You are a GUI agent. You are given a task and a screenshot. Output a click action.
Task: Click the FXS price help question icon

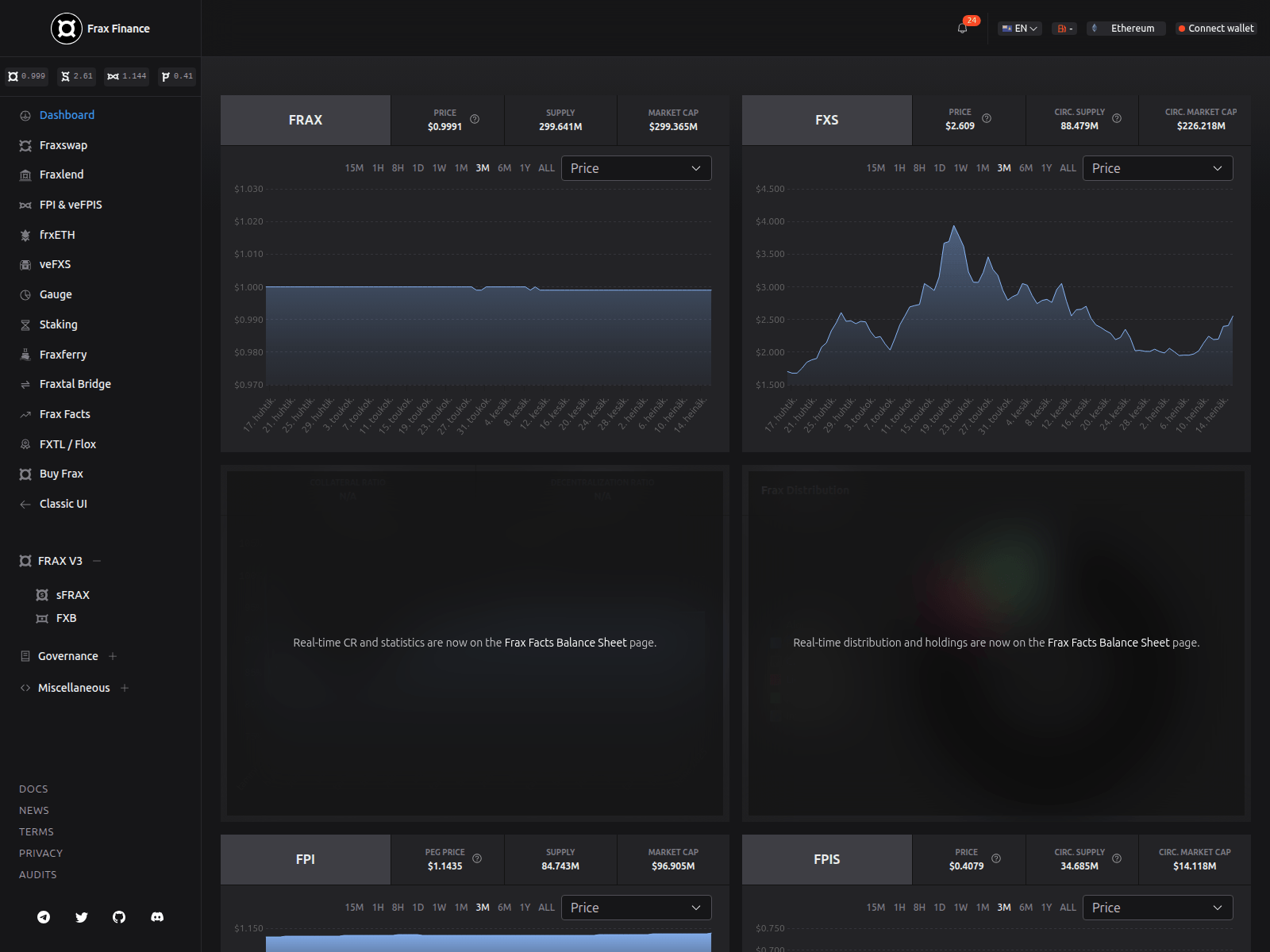coord(987,118)
